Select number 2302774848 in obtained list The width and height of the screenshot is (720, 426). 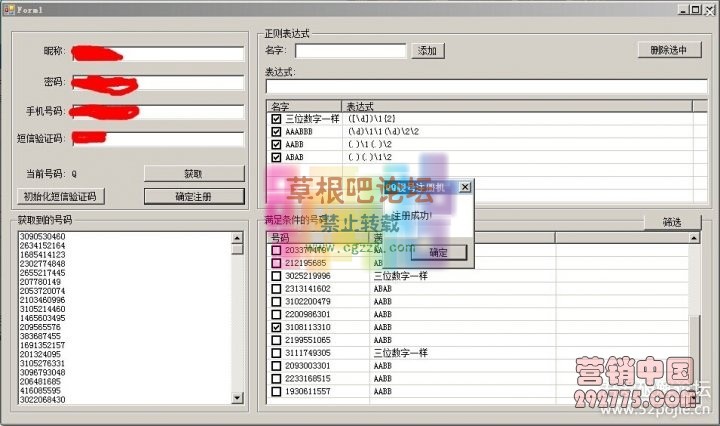(x=43, y=264)
